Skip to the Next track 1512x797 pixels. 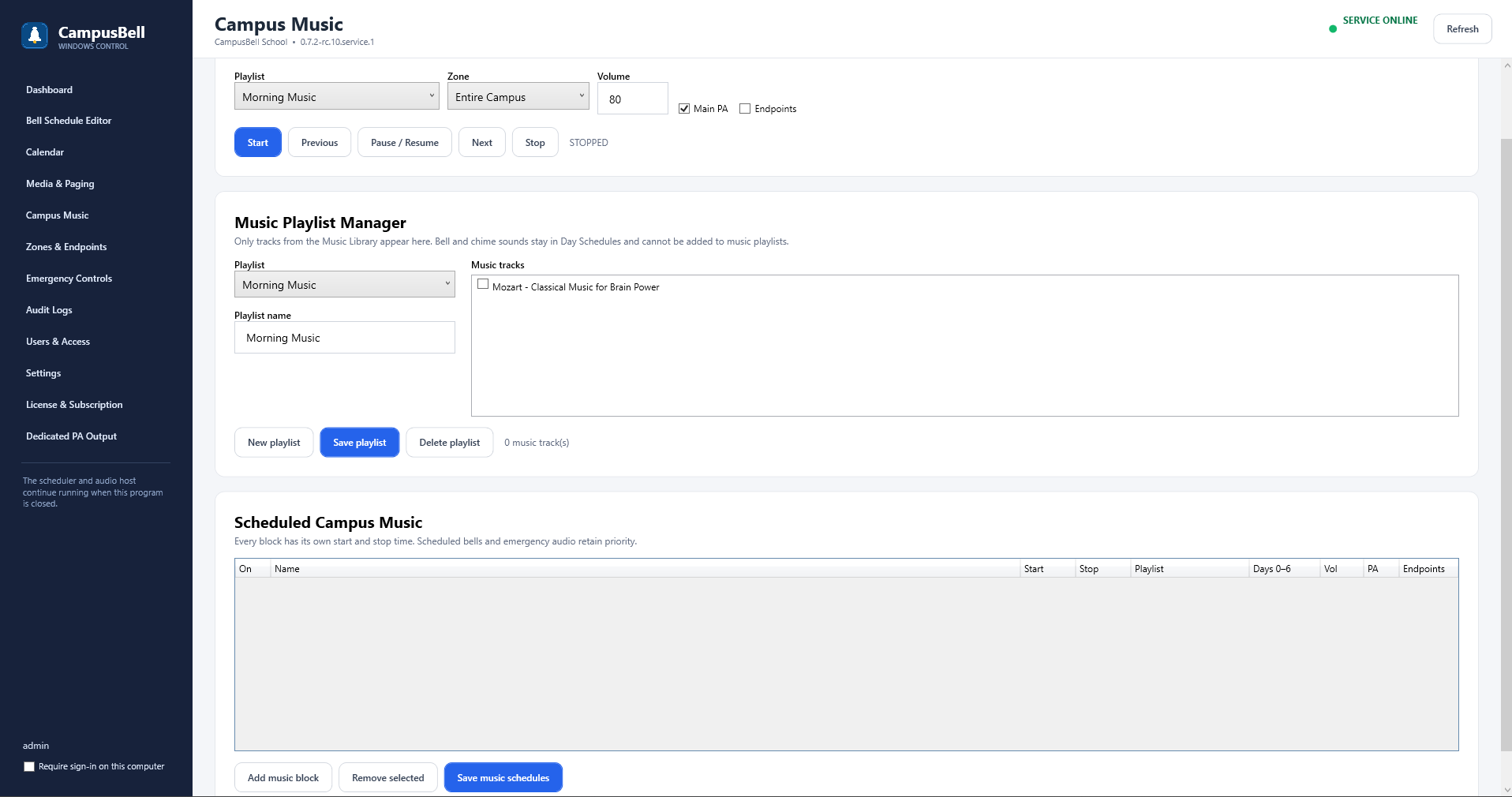[482, 142]
